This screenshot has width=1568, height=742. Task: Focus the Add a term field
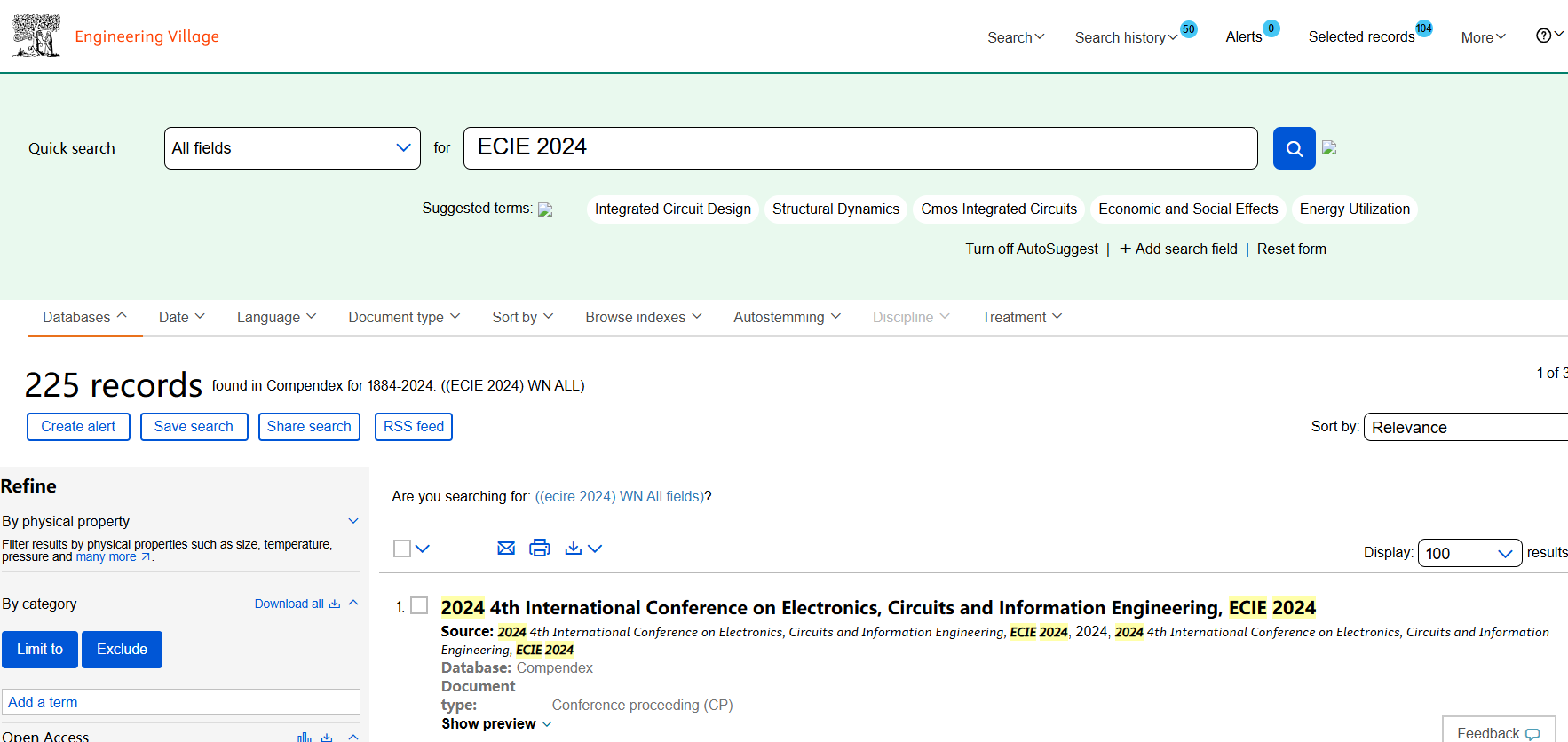pyautogui.click(x=181, y=702)
